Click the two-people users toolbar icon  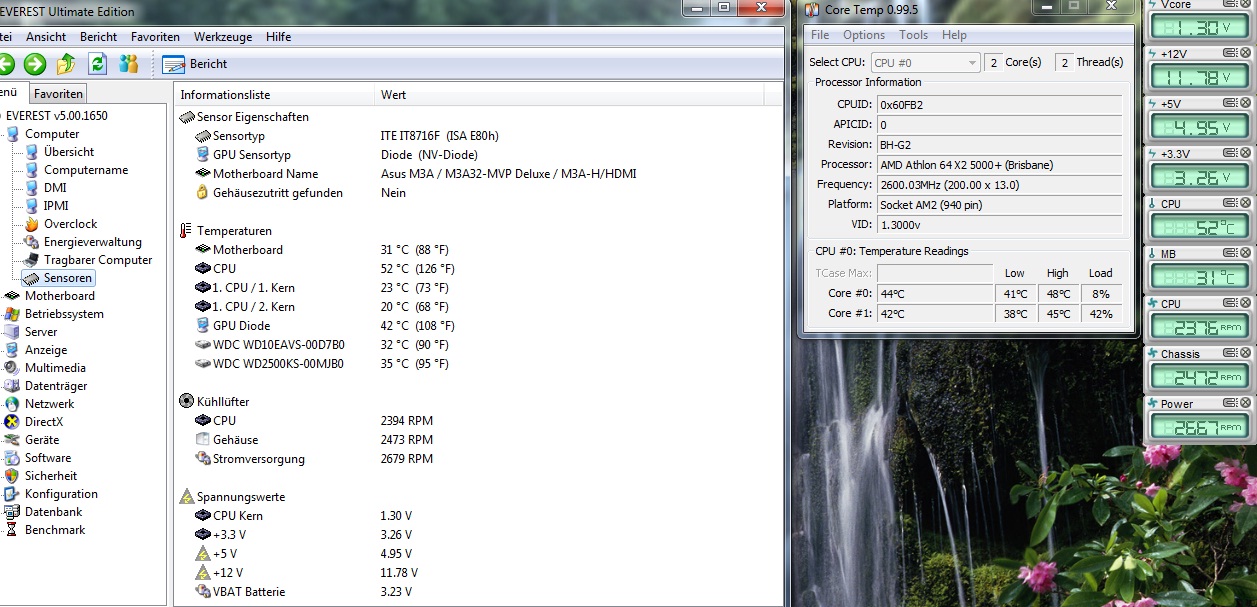tap(128, 64)
